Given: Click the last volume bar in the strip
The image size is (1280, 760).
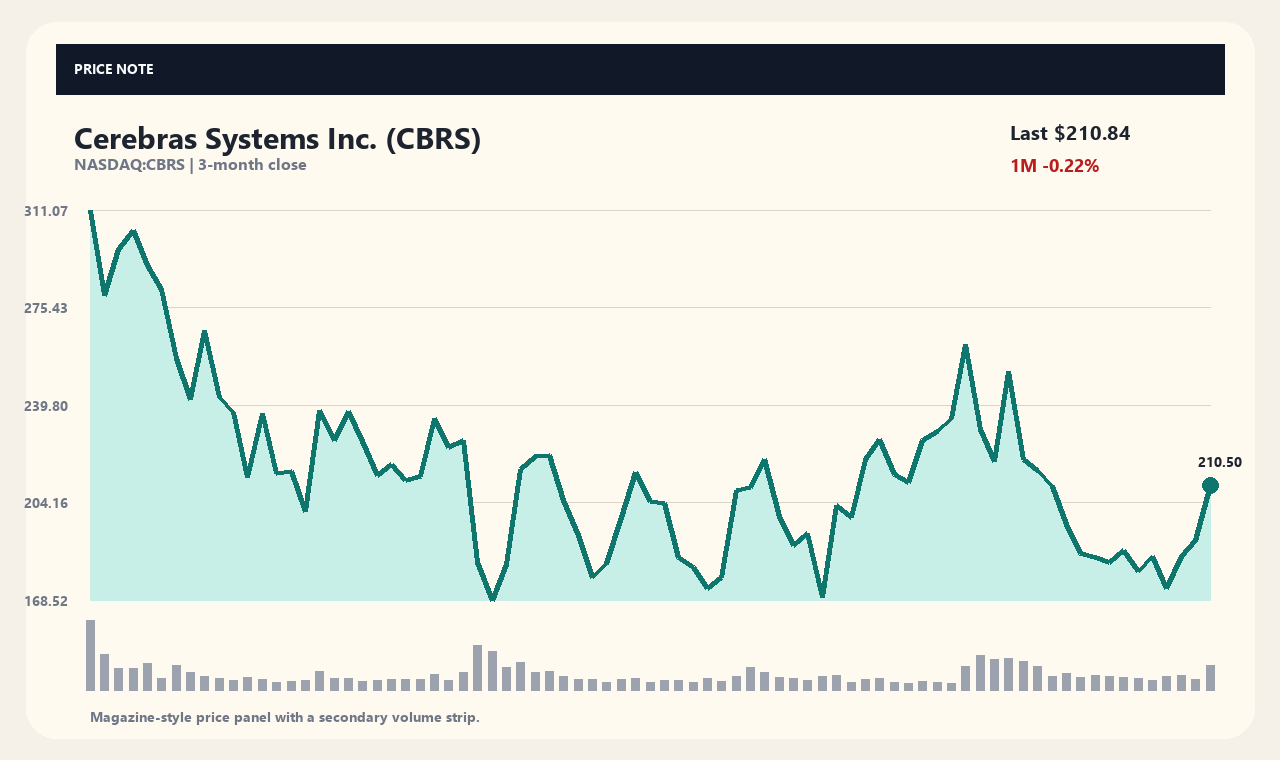Looking at the screenshot, I should click(x=1210, y=678).
